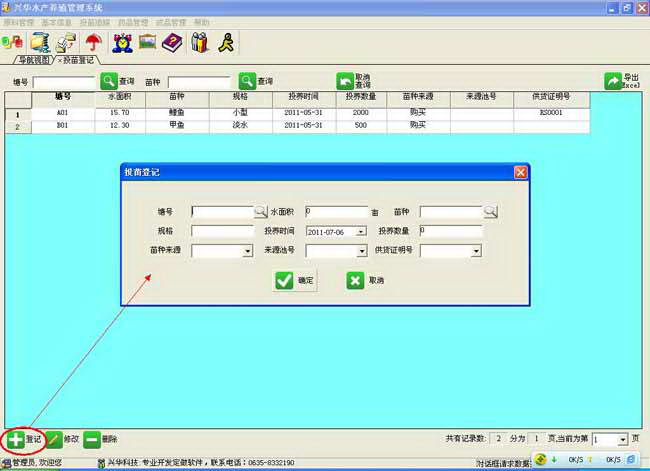
Task: Select table row 2 header cell
Action: click(x=18, y=127)
